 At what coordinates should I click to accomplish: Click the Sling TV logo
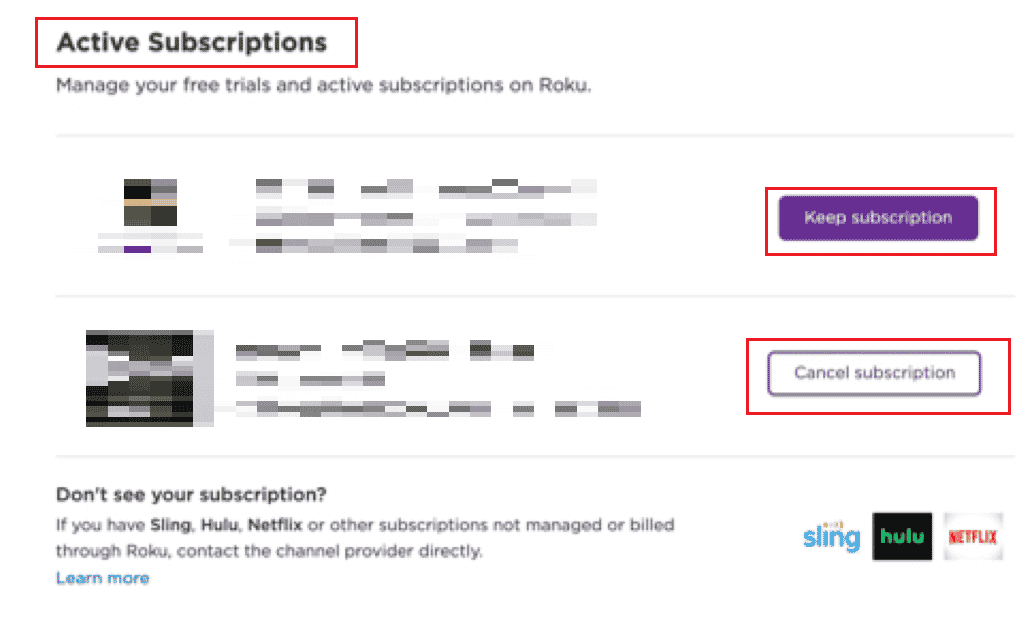coord(831,537)
